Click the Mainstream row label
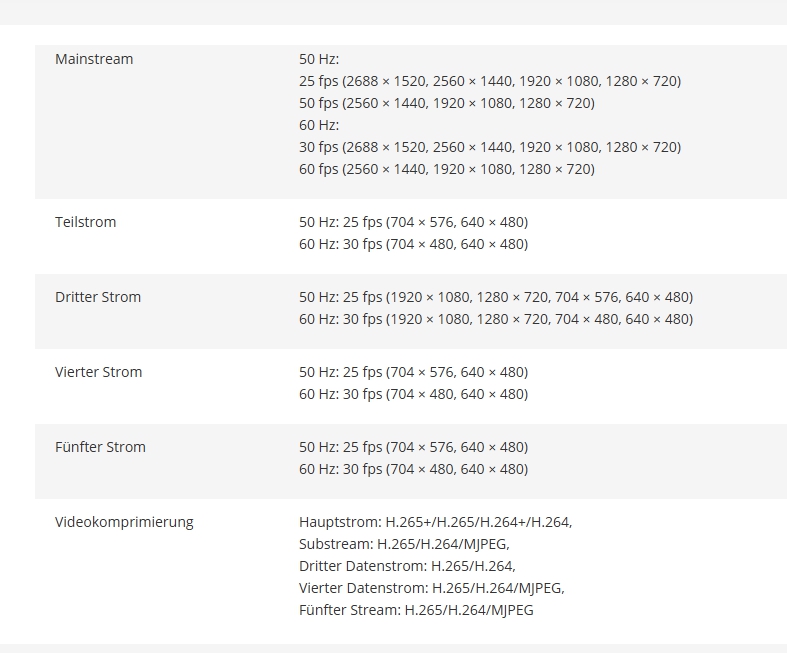787x653 pixels. click(x=94, y=59)
